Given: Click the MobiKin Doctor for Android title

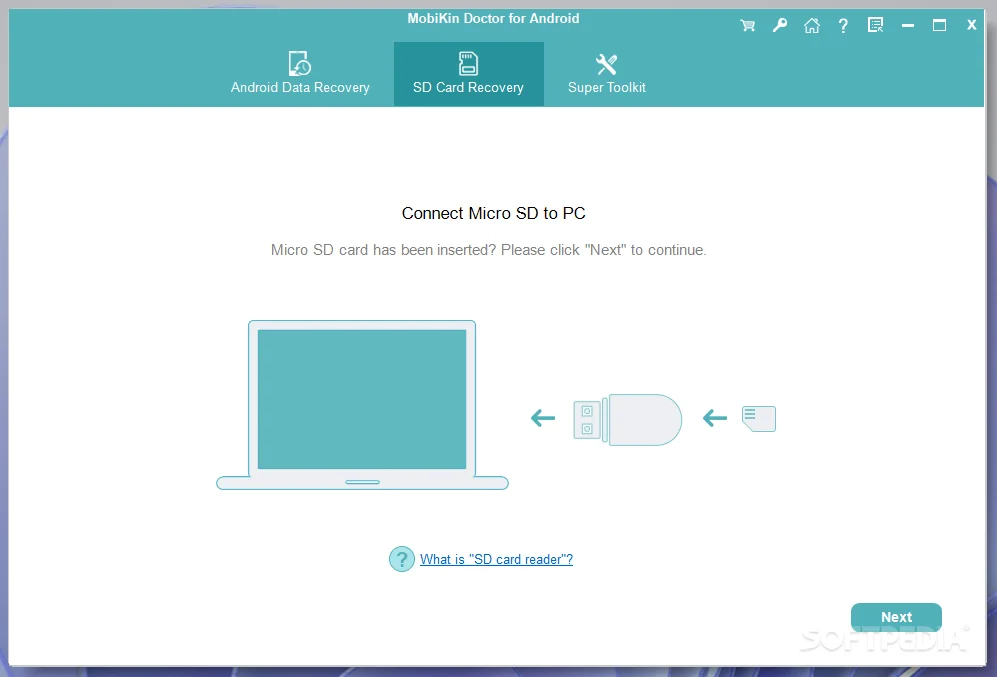Looking at the screenshot, I should coord(493,17).
